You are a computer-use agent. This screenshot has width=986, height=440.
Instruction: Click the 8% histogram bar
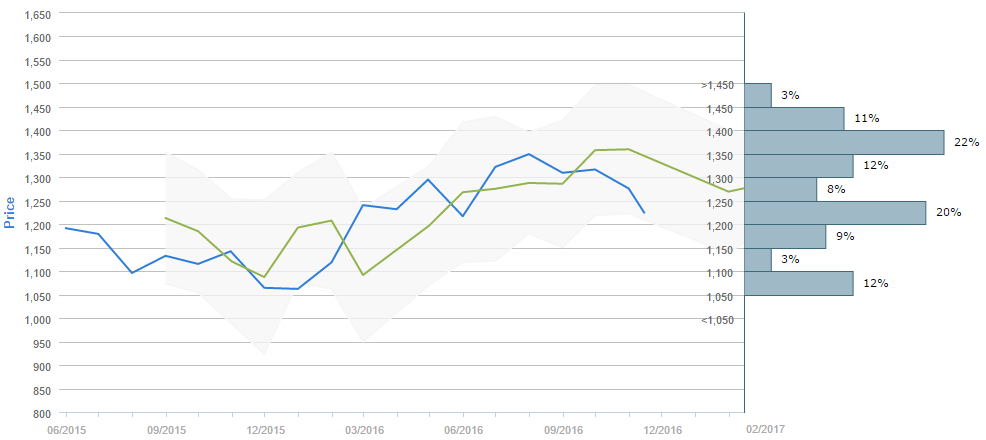pyautogui.click(x=781, y=190)
